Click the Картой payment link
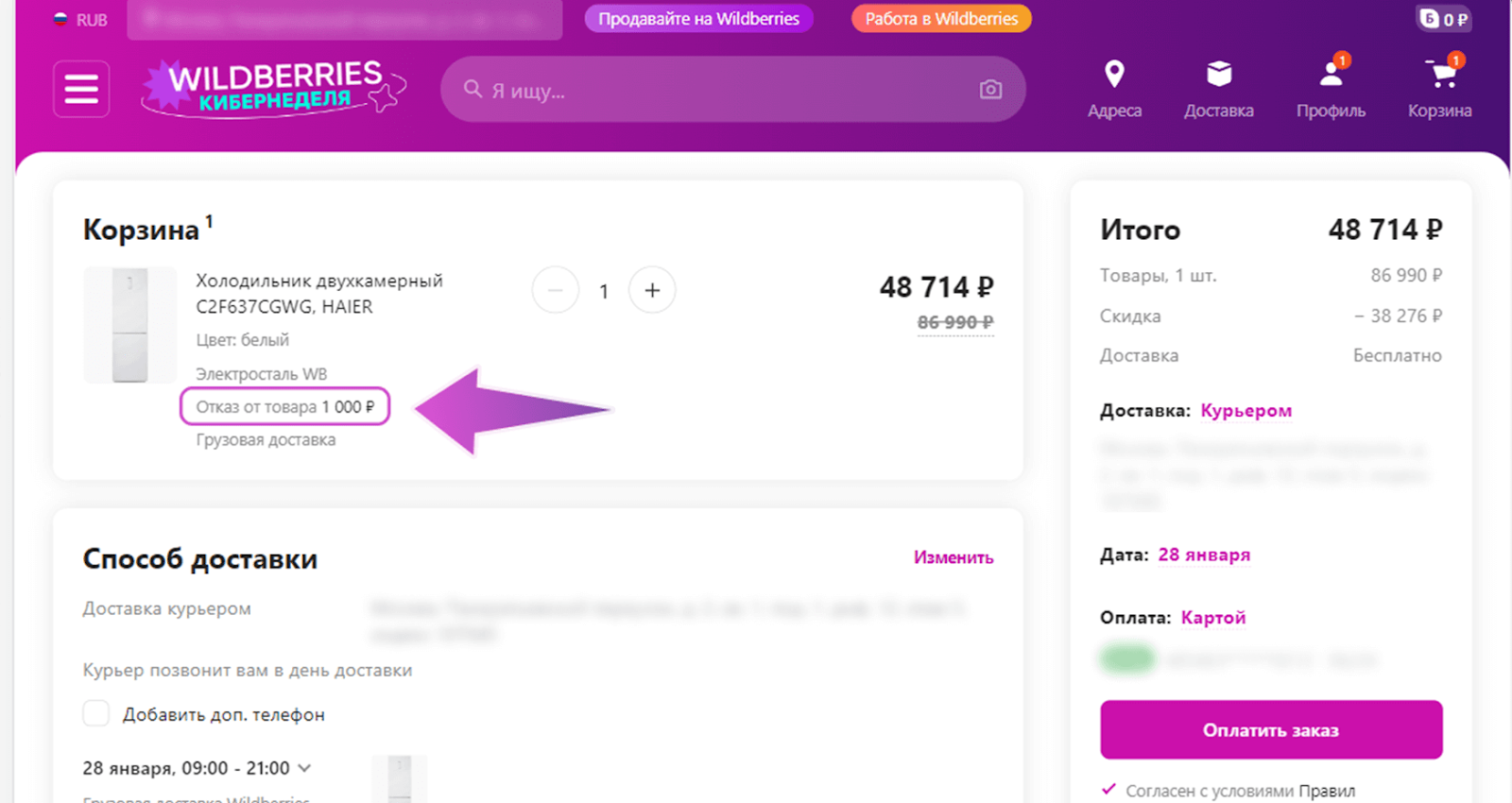This screenshot has width=1512, height=803. (x=1213, y=618)
